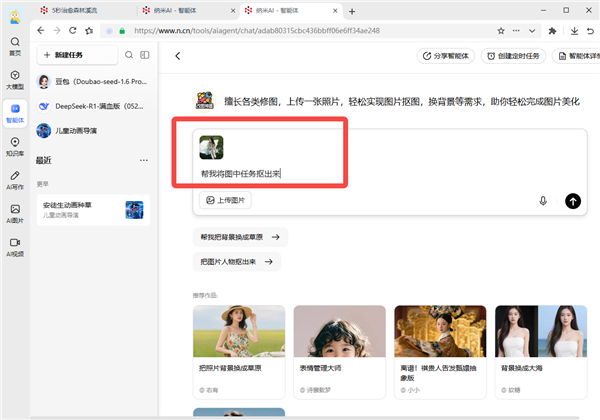Open the AI写作 sidebar tool
Screen dimensions: 600x420
(15, 180)
